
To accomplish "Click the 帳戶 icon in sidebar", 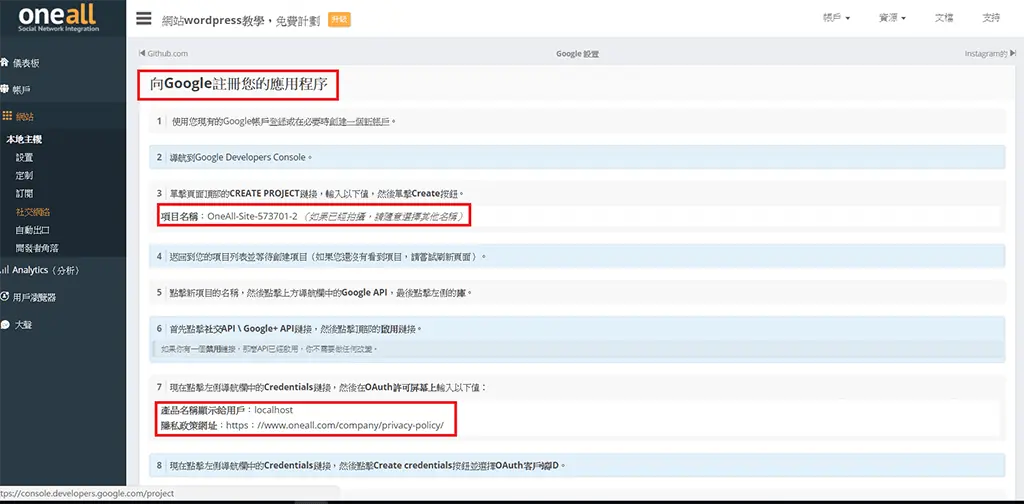I will [5, 89].
